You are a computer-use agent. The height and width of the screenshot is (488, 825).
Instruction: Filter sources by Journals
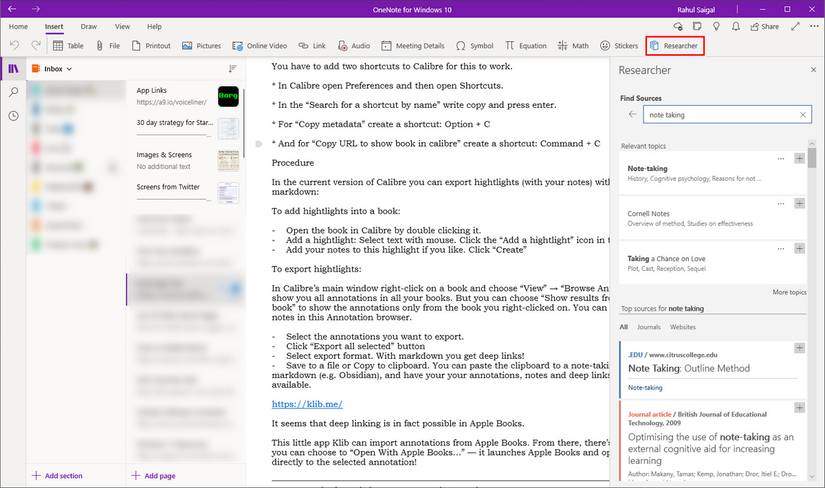(649, 327)
